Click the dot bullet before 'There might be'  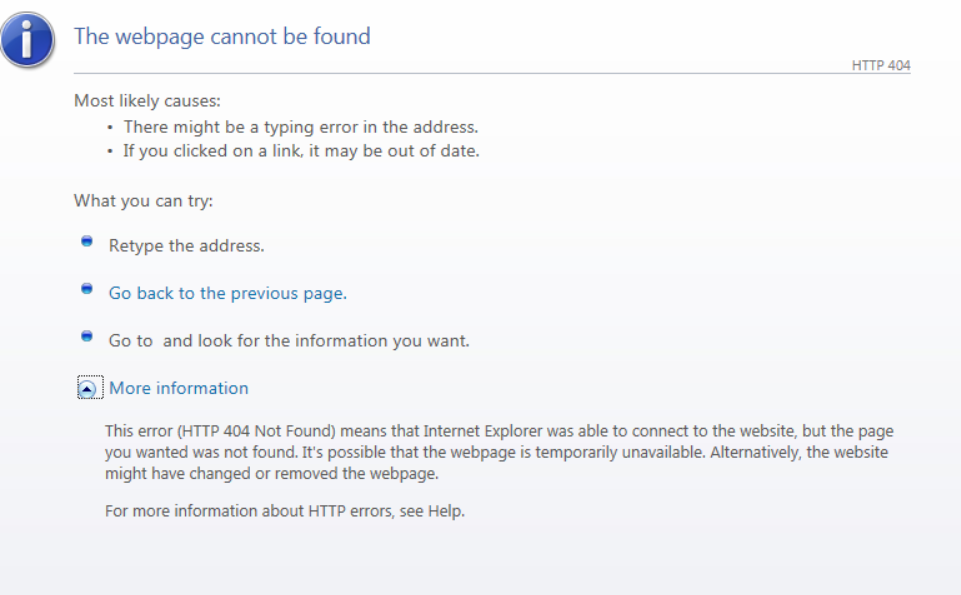click(x=110, y=127)
